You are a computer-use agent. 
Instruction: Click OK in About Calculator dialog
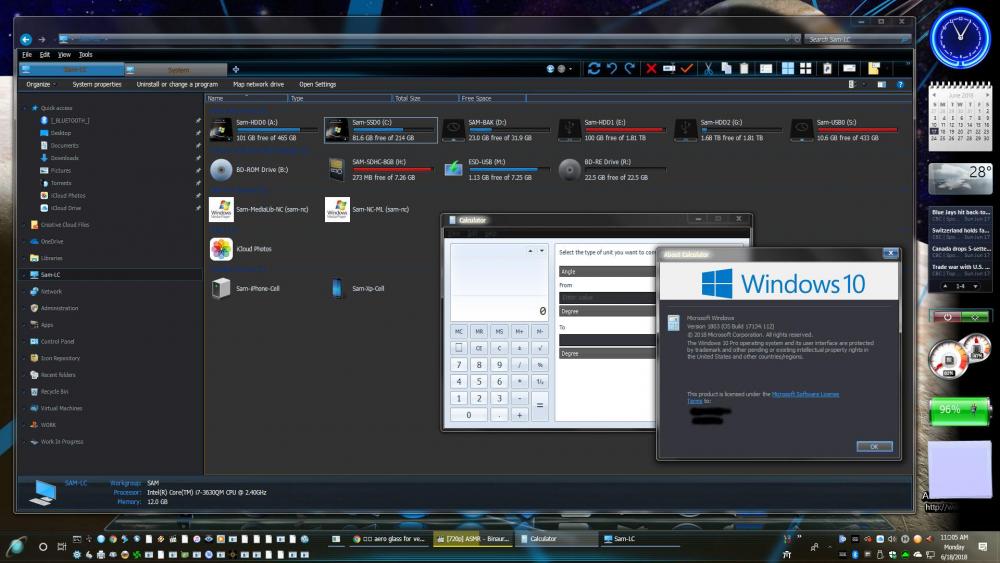[873, 446]
